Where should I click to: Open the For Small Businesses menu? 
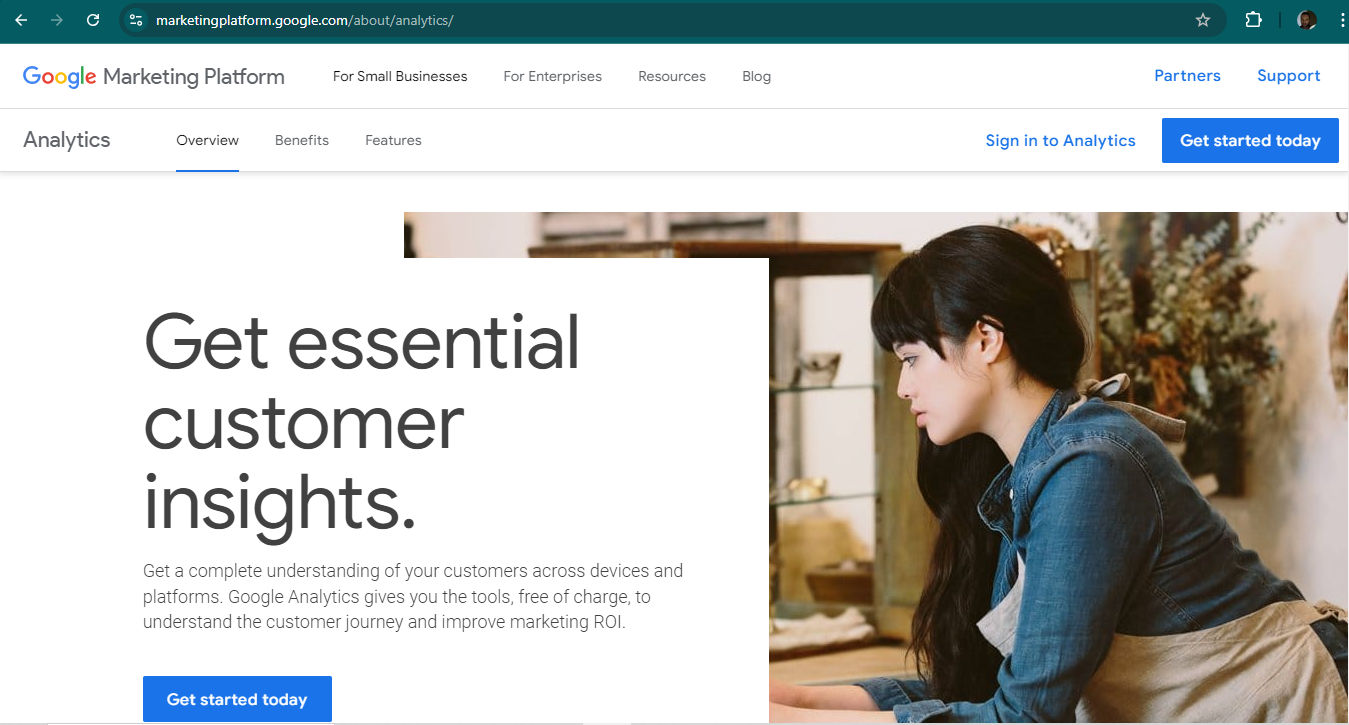(399, 76)
